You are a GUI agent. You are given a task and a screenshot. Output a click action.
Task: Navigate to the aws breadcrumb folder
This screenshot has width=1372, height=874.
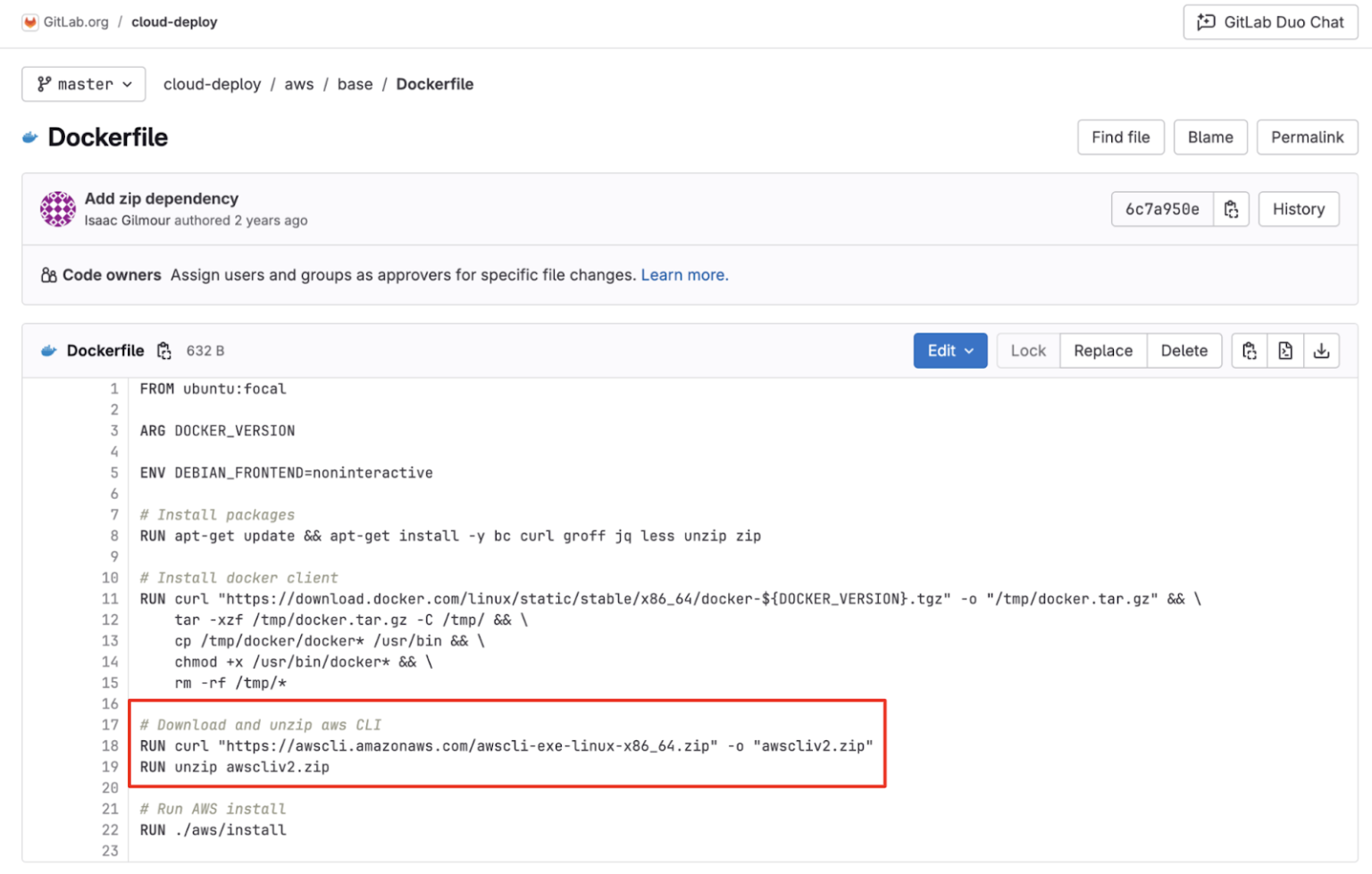(299, 84)
